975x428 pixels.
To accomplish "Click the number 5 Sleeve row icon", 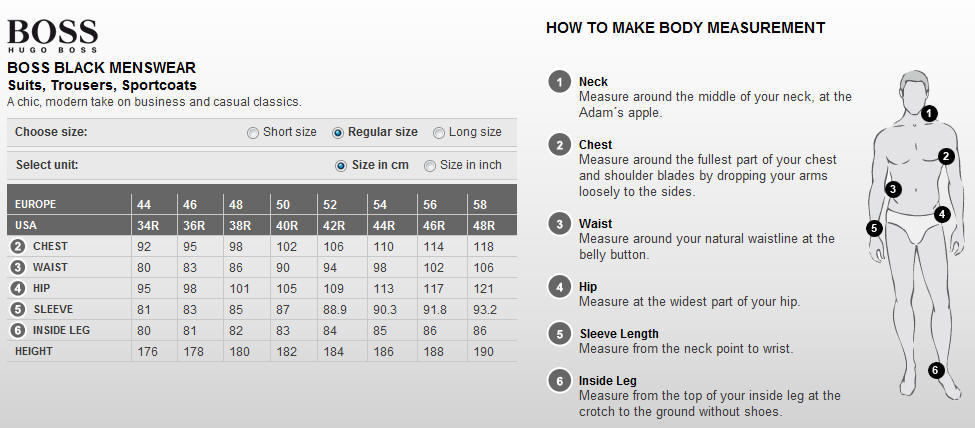I will [18, 309].
